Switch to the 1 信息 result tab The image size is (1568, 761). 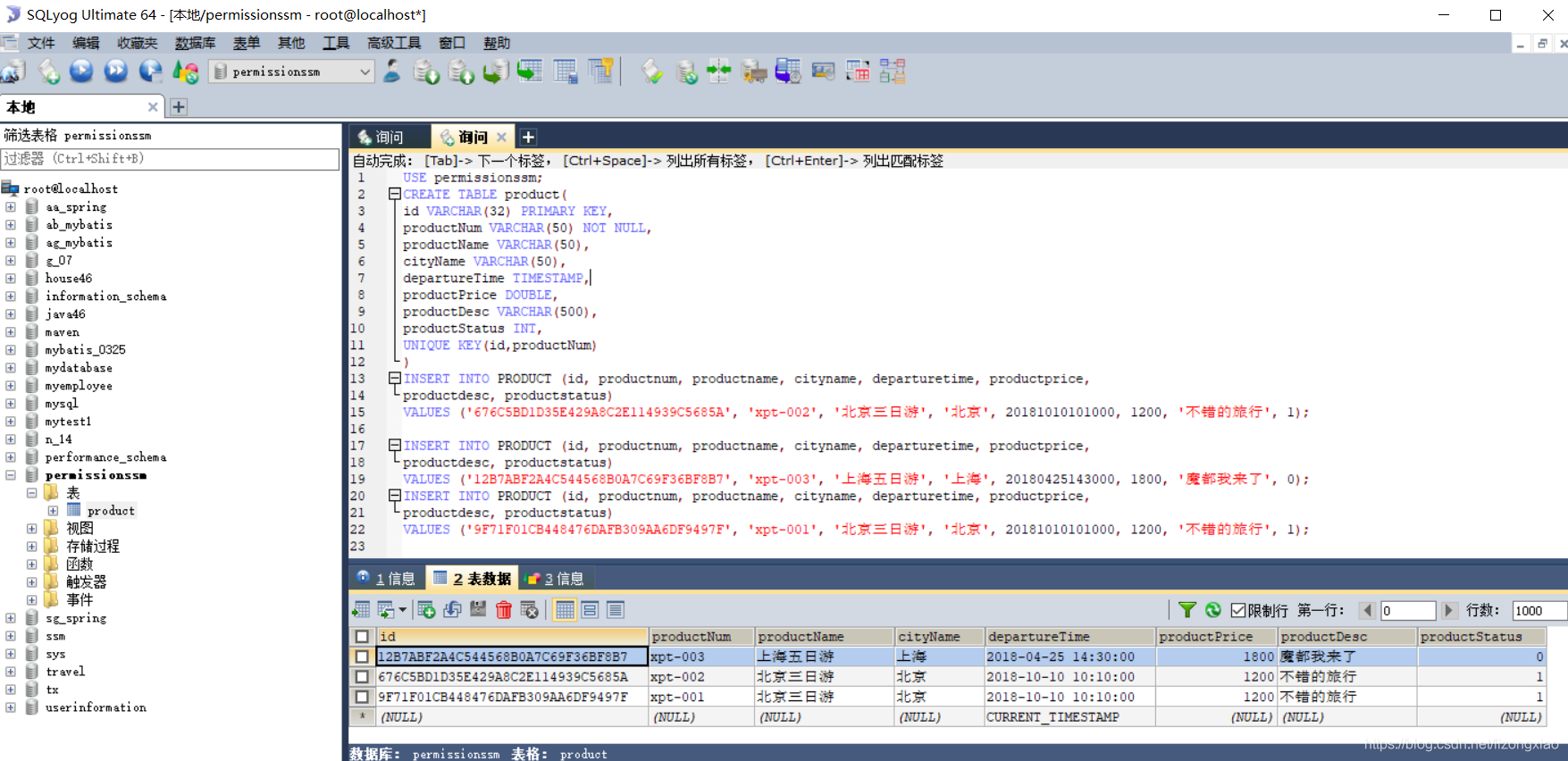tap(386, 578)
